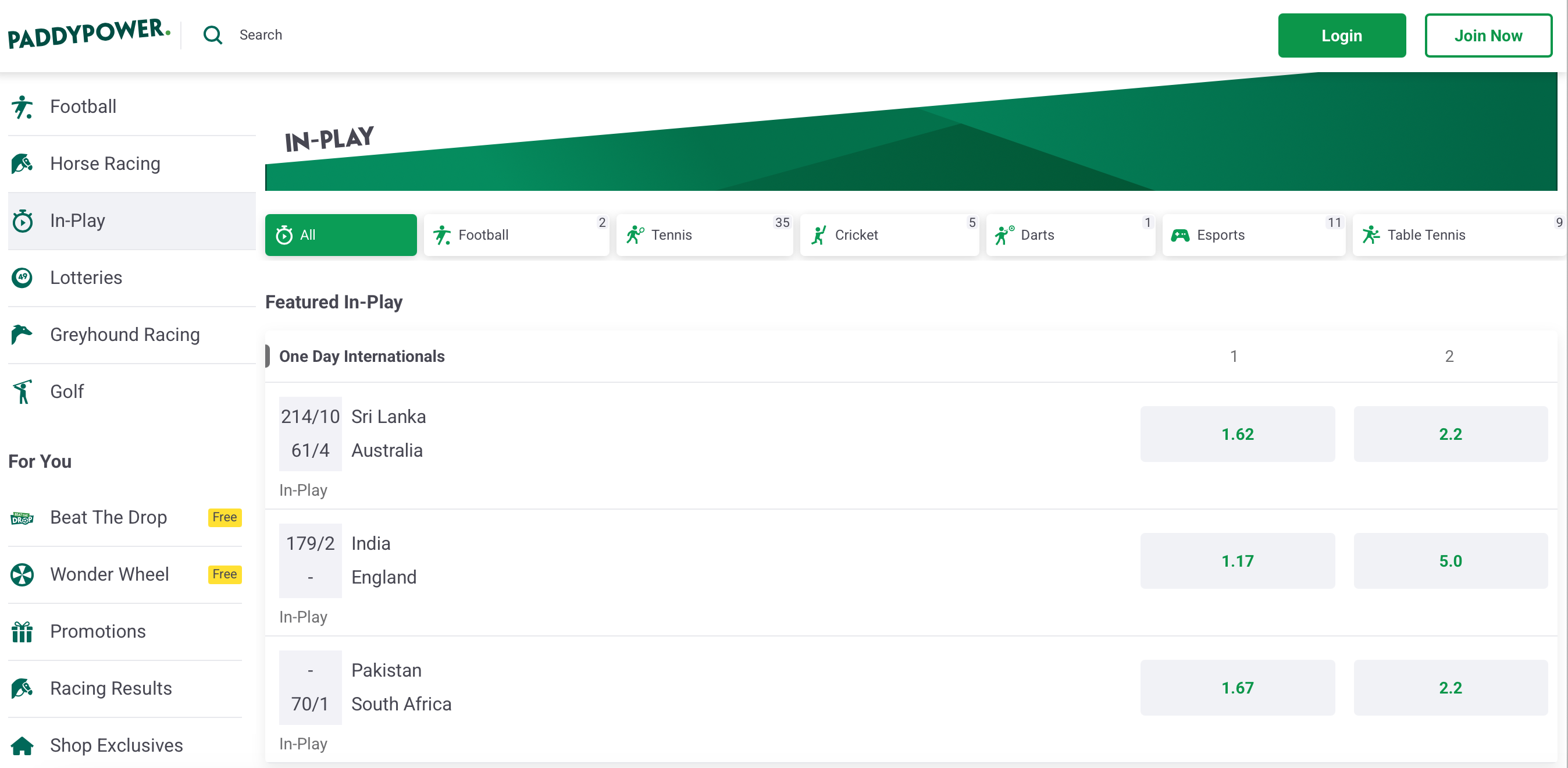This screenshot has height=768, width=1568.
Task: Navigate to Golf in the sidebar
Action: [131, 392]
